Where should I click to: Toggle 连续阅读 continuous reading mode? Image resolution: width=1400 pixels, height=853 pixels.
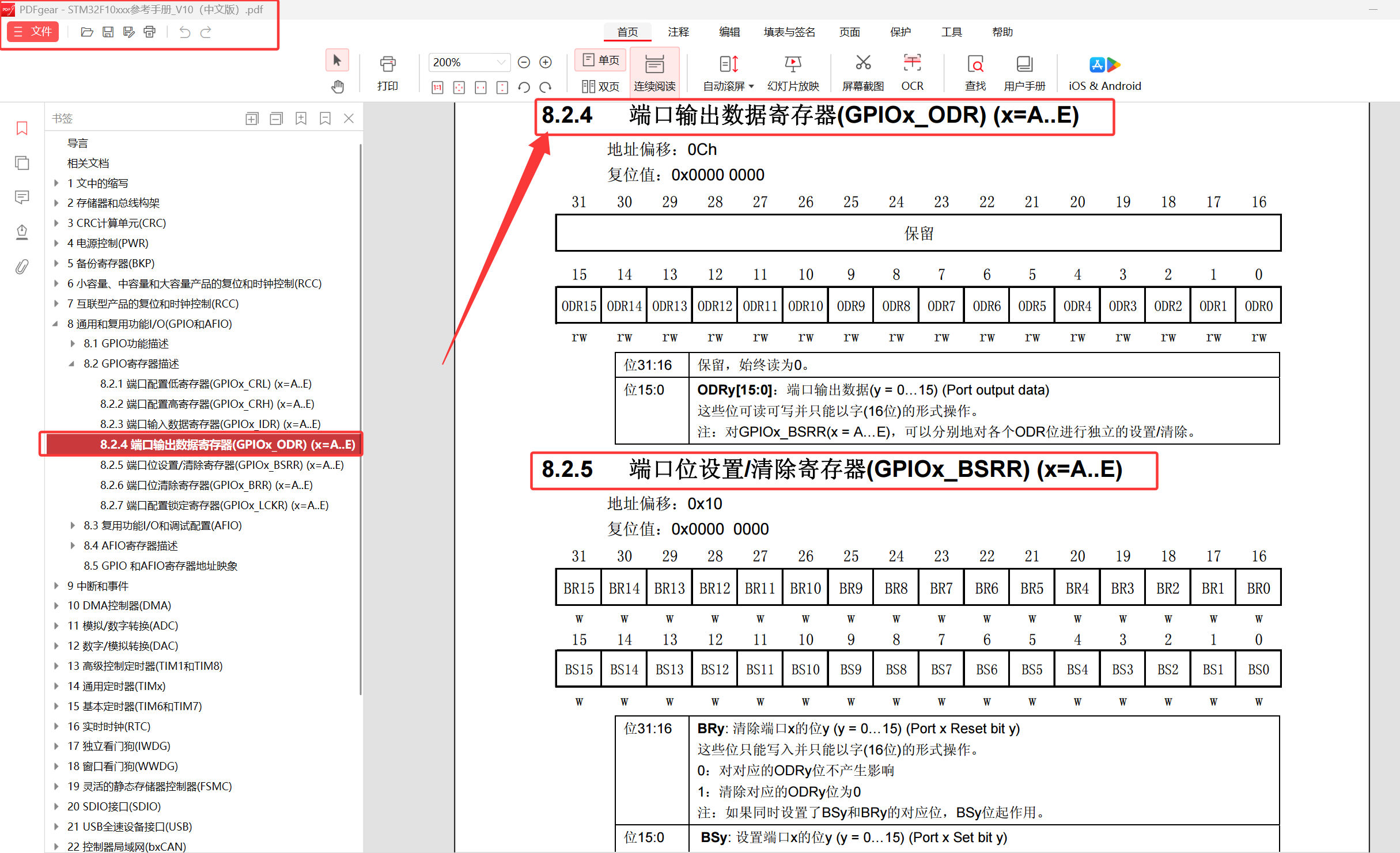[655, 73]
